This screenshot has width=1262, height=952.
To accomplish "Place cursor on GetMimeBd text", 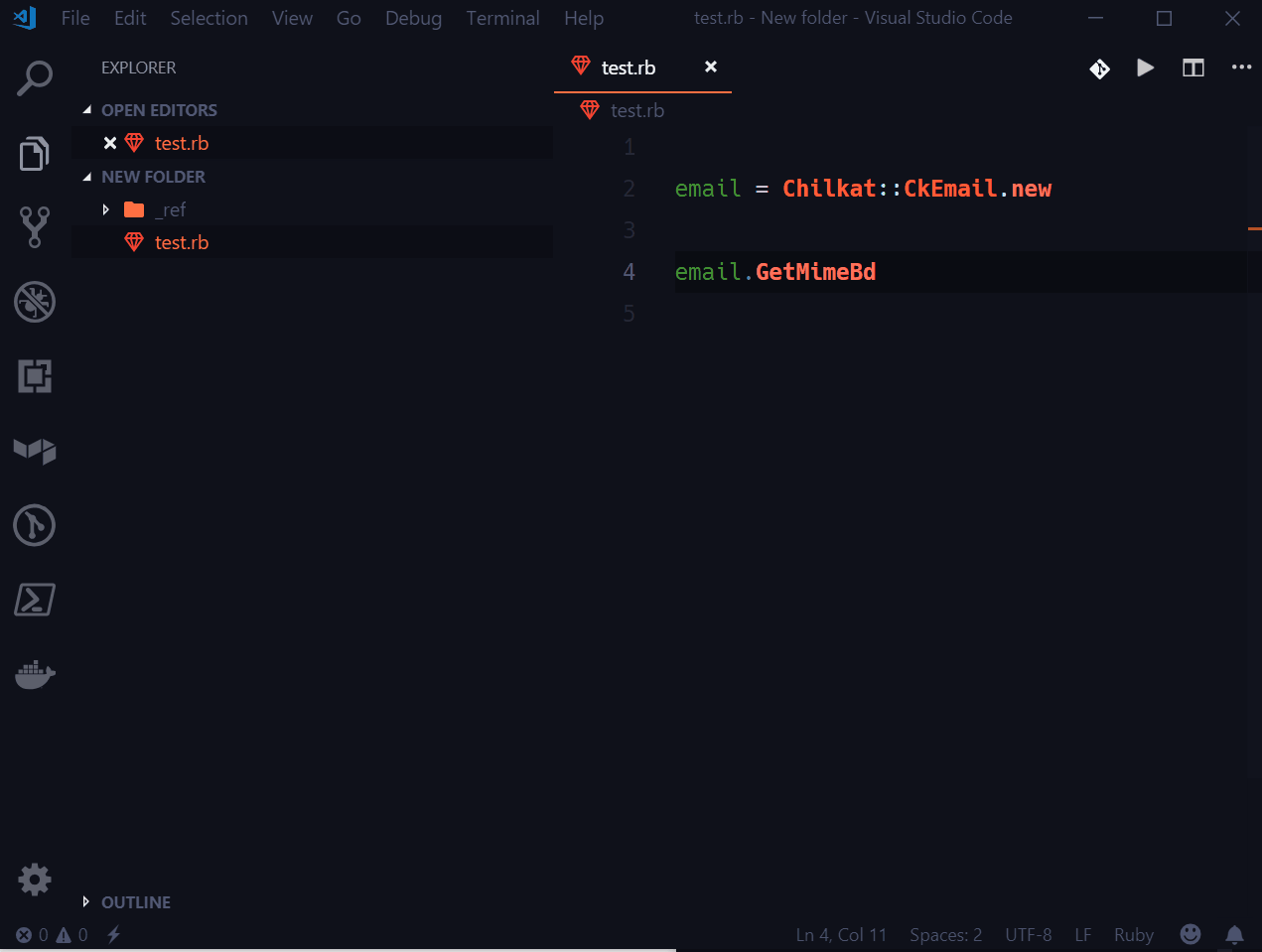I will pos(816,272).
